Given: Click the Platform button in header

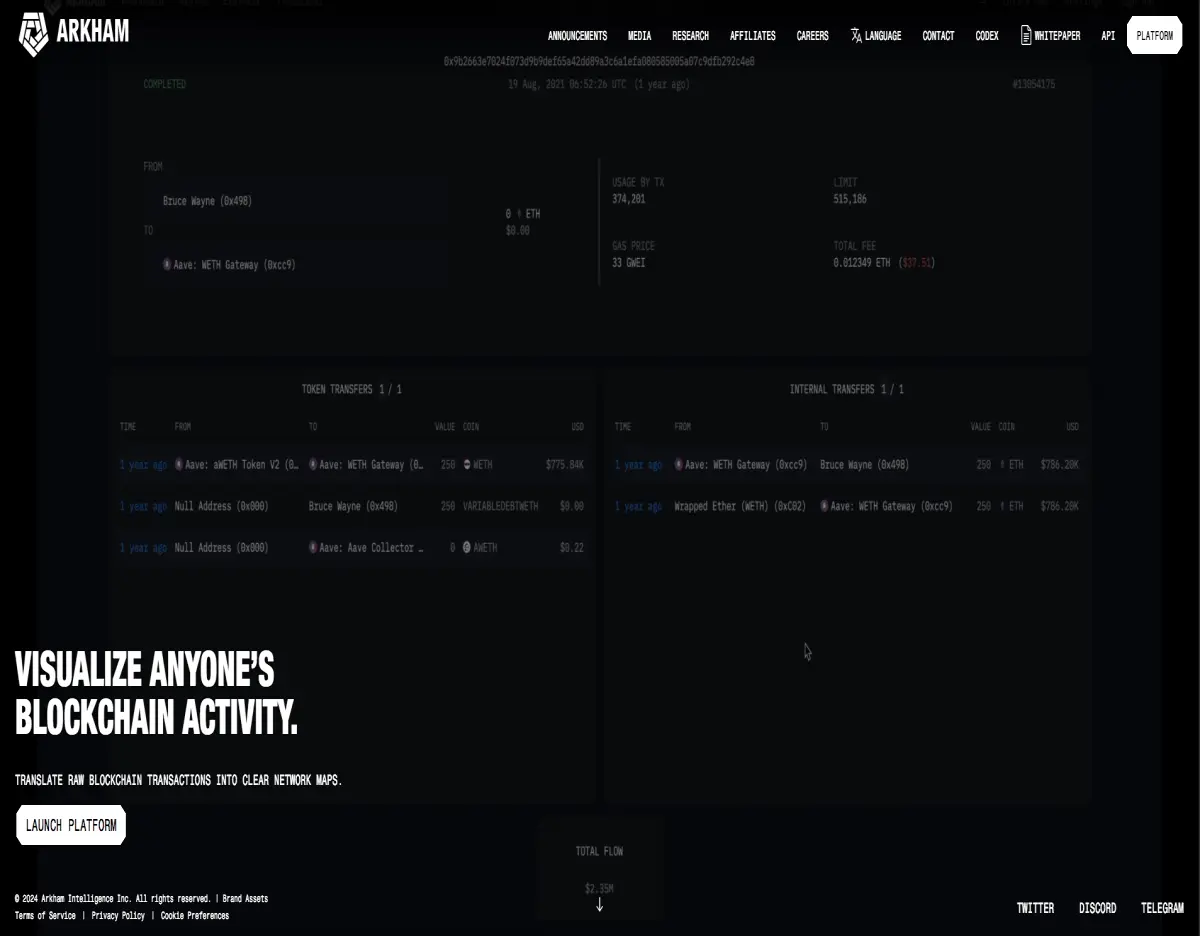Looking at the screenshot, I should tap(1154, 36).
